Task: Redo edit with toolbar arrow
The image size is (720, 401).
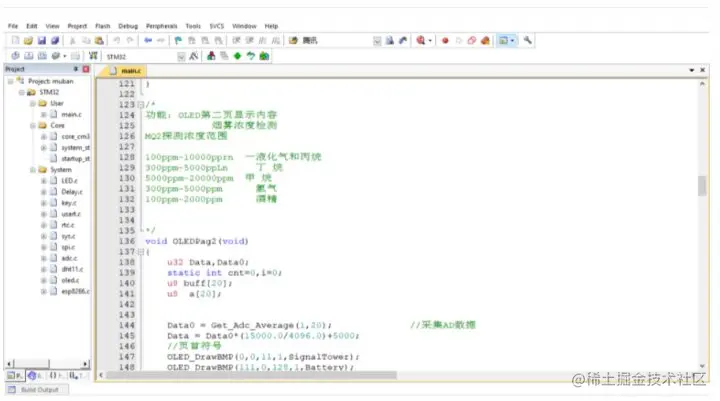Action: pos(130,40)
